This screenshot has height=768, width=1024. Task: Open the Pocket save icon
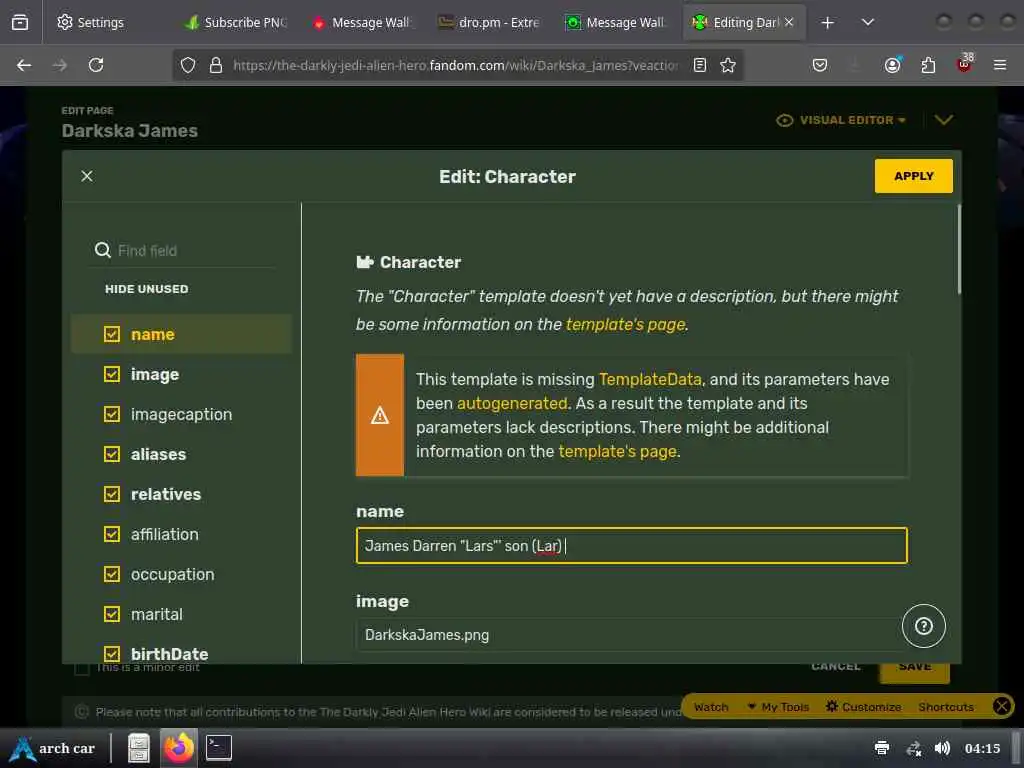[820, 65]
